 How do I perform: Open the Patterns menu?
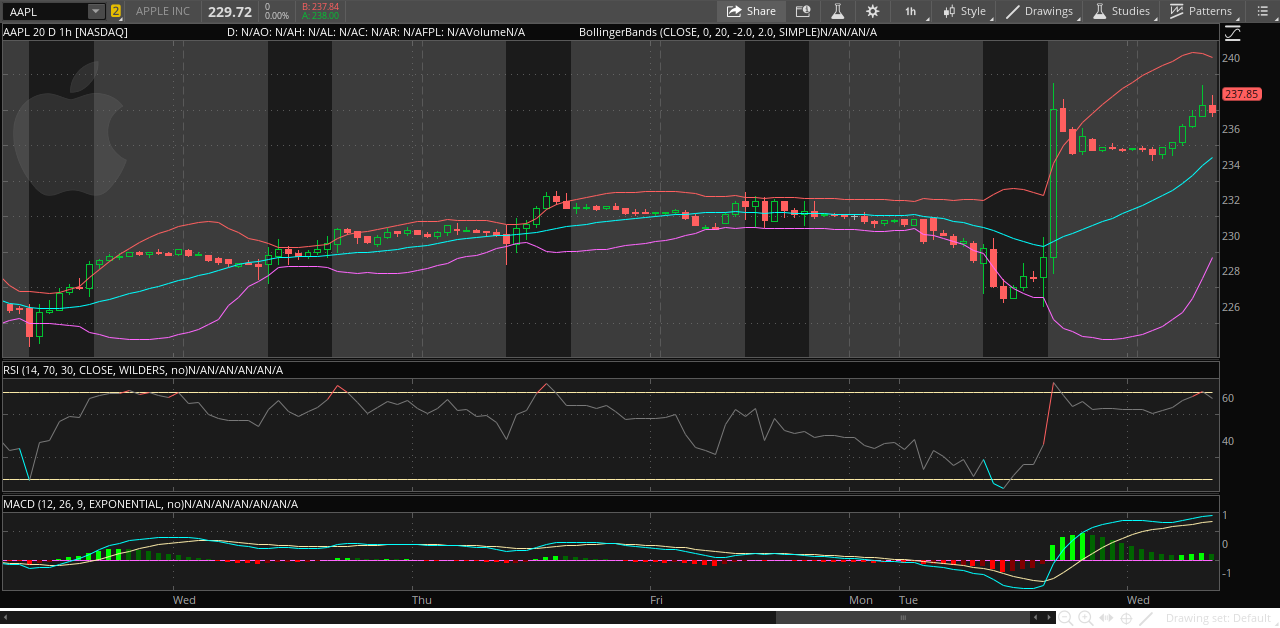[x=1201, y=11]
